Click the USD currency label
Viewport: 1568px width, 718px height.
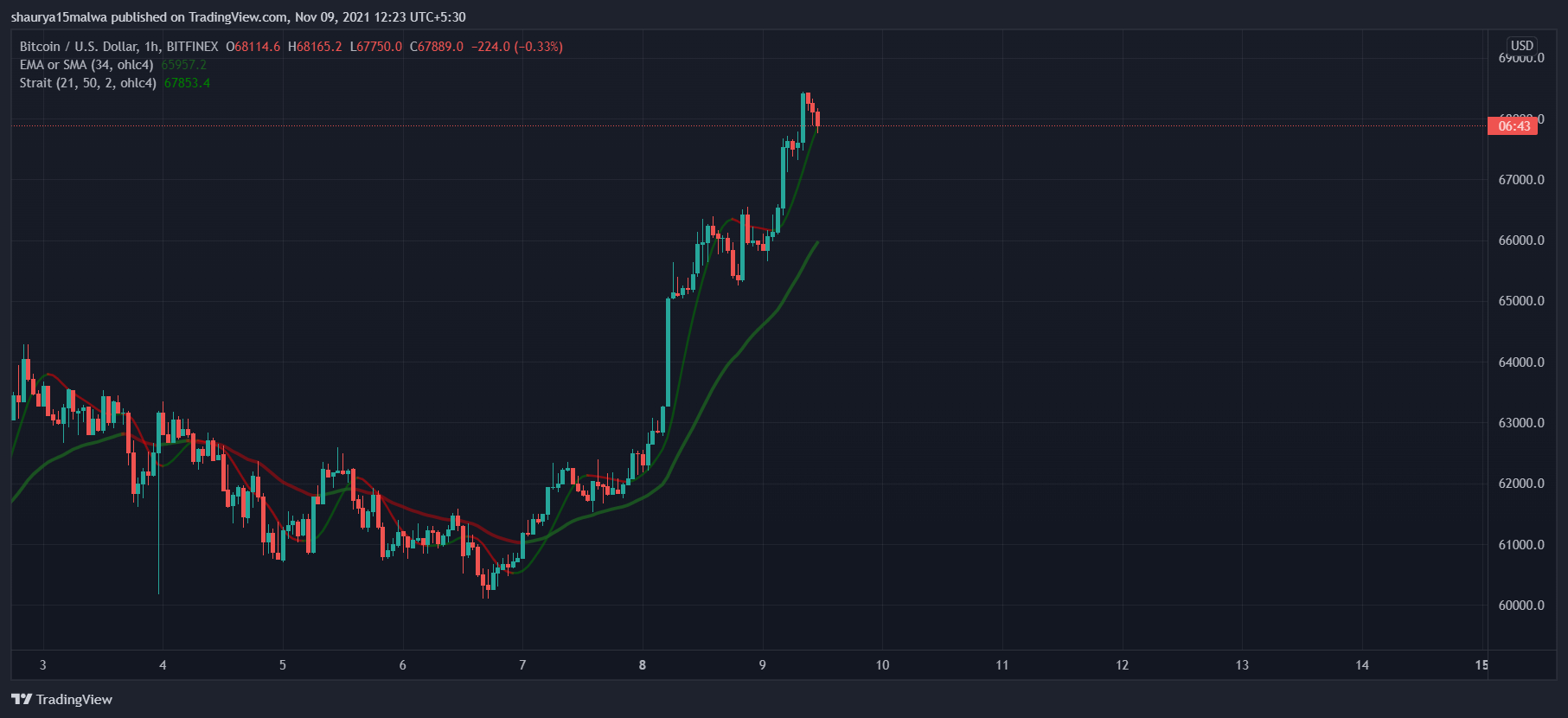pyautogui.click(x=1521, y=45)
